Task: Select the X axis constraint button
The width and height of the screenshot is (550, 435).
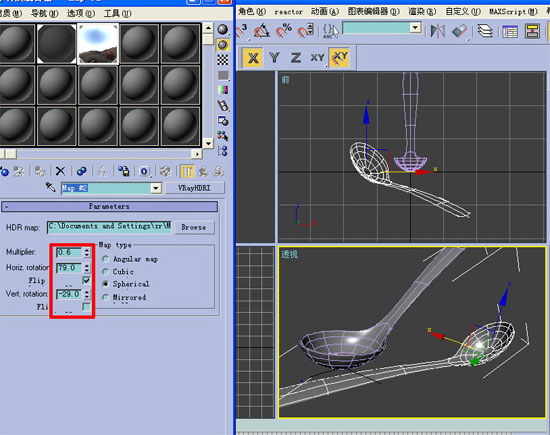Action: pos(253,58)
